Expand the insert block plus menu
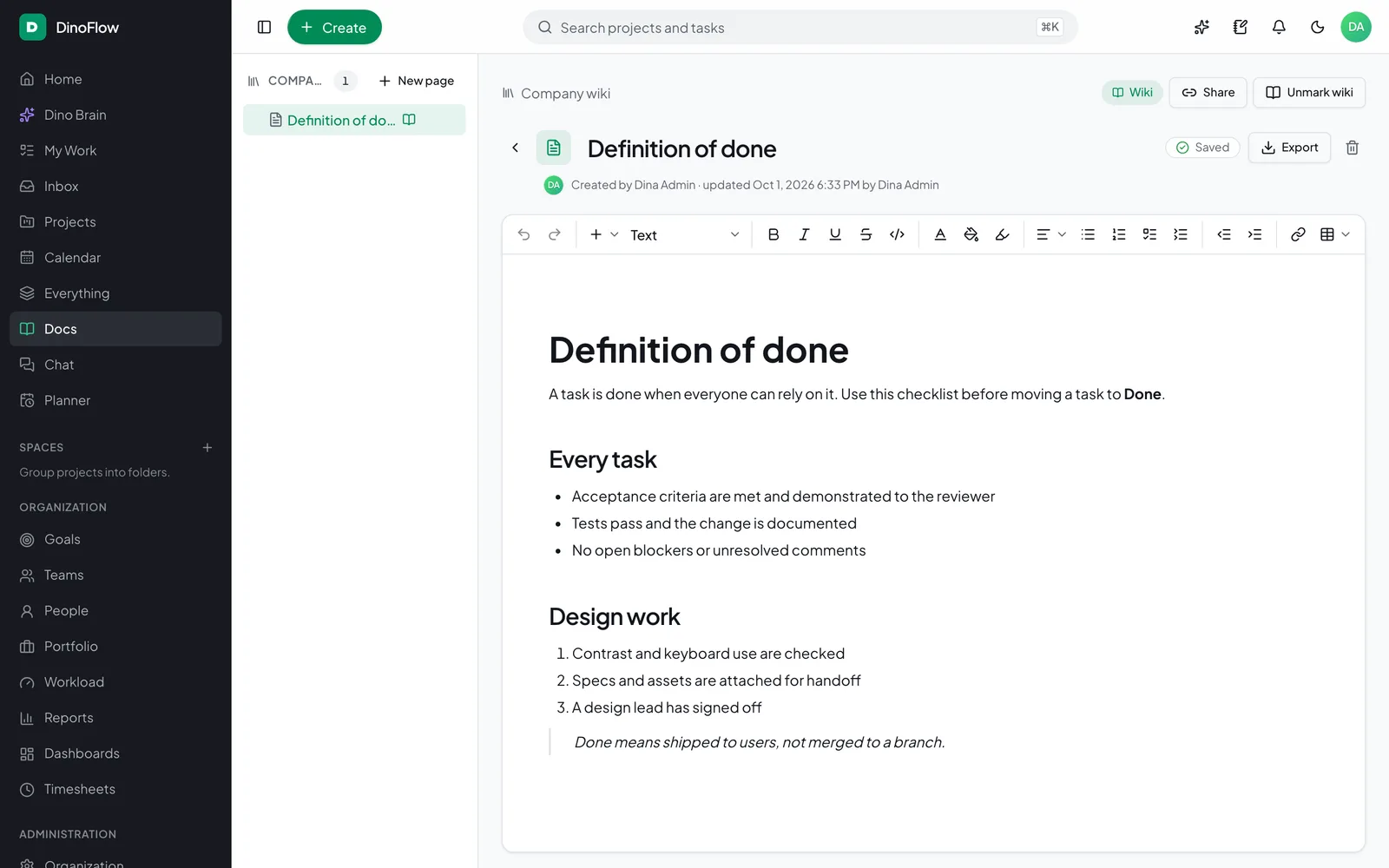The height and width of the screenshot is (868, 1389). click(x=604, y=234)
